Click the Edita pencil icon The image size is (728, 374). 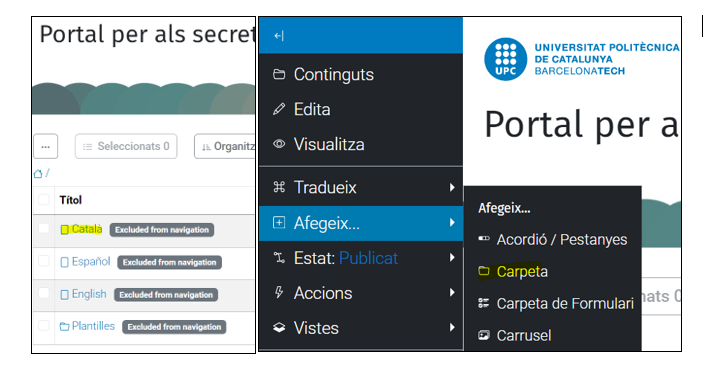(279, 110)
